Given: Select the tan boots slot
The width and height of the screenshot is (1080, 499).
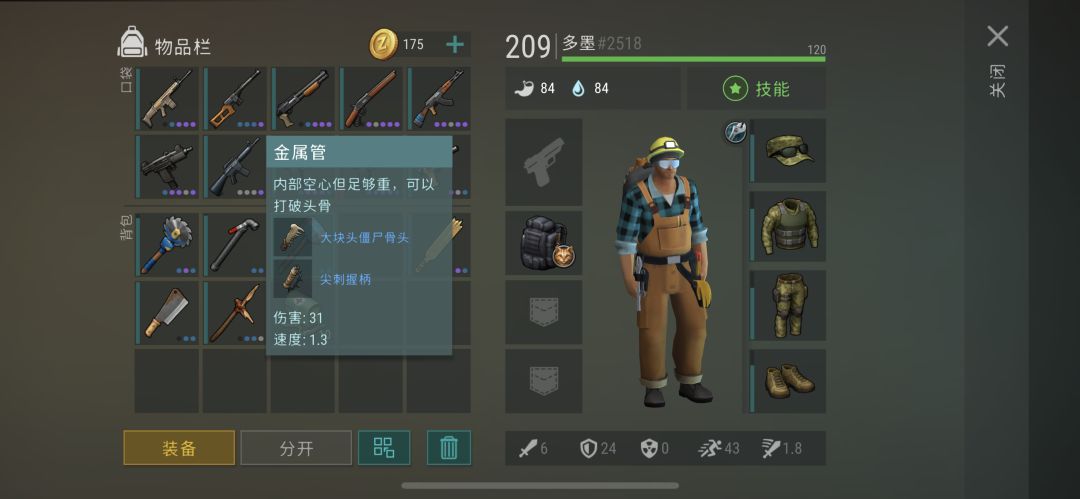Looking at the screenshot, I should [787, 381].
